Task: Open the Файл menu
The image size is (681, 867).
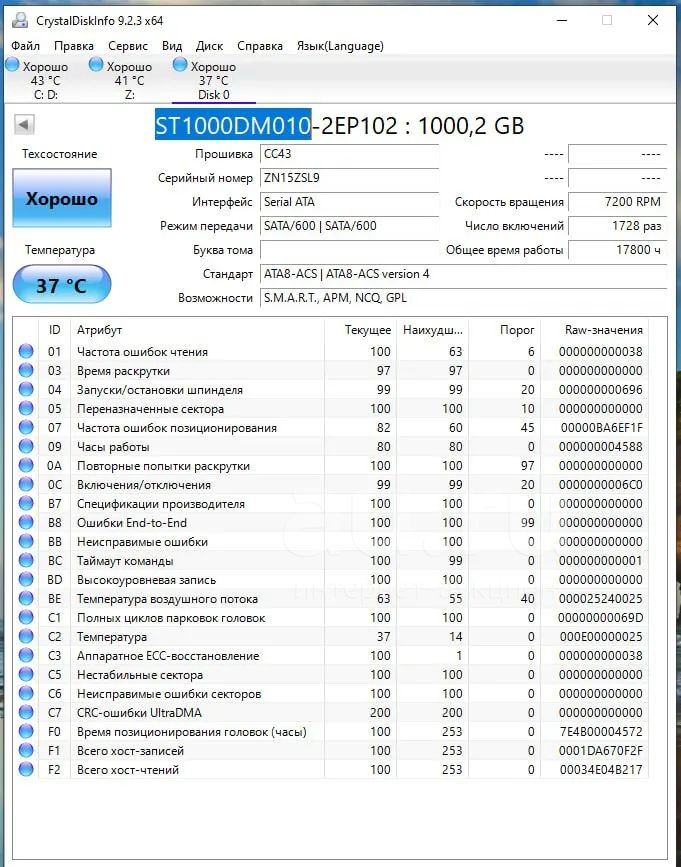Action: pyautogui.click(x=25, y=46)
